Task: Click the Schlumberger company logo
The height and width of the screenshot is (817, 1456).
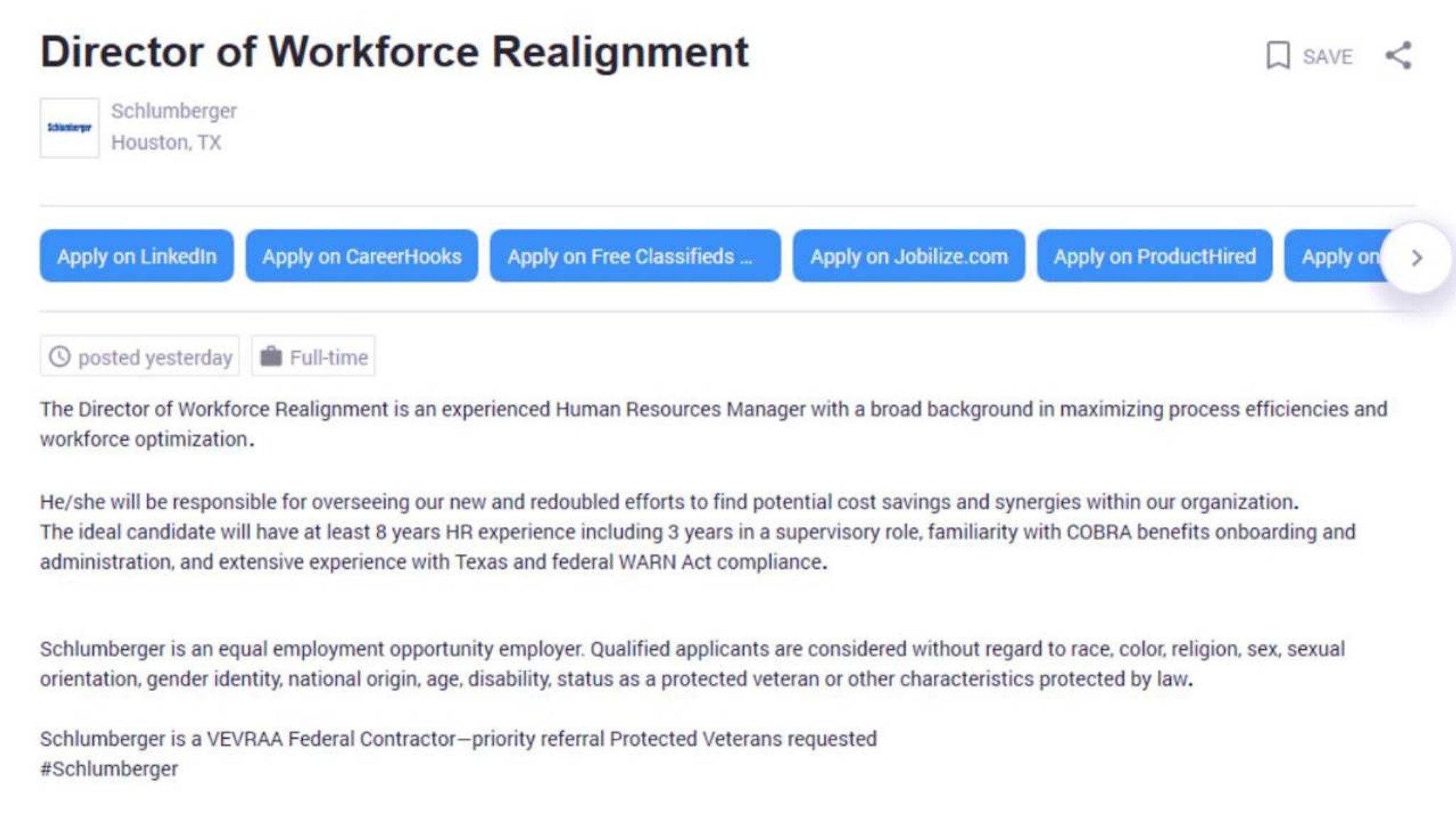Action: pos(70,127)
